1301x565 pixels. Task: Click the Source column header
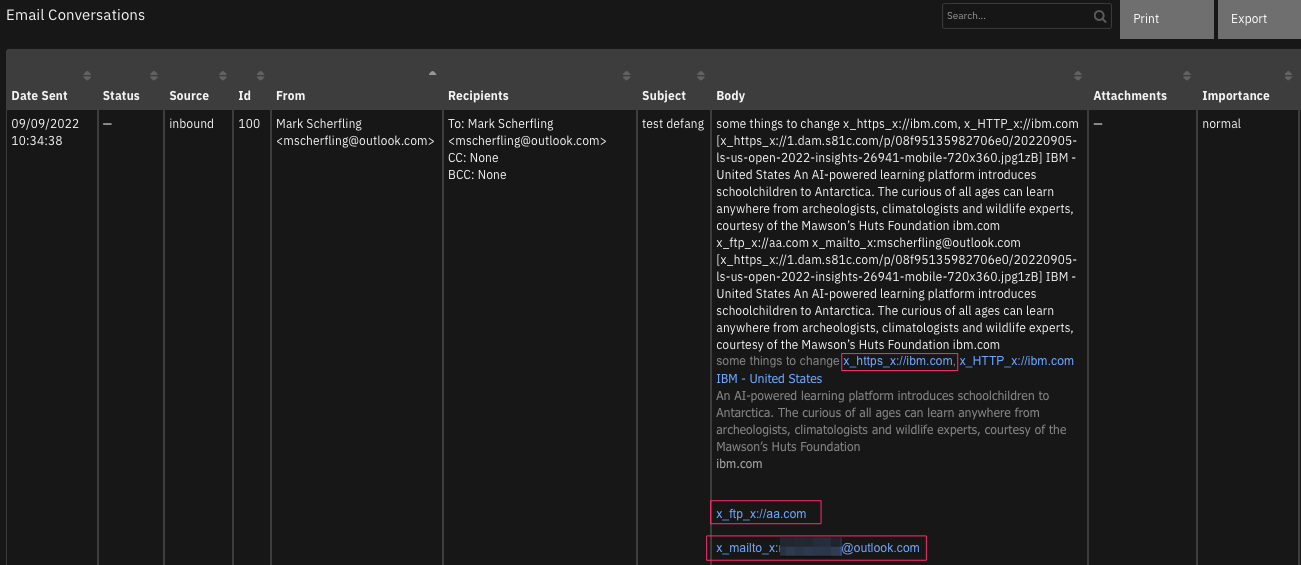click(x=189, y=96)
